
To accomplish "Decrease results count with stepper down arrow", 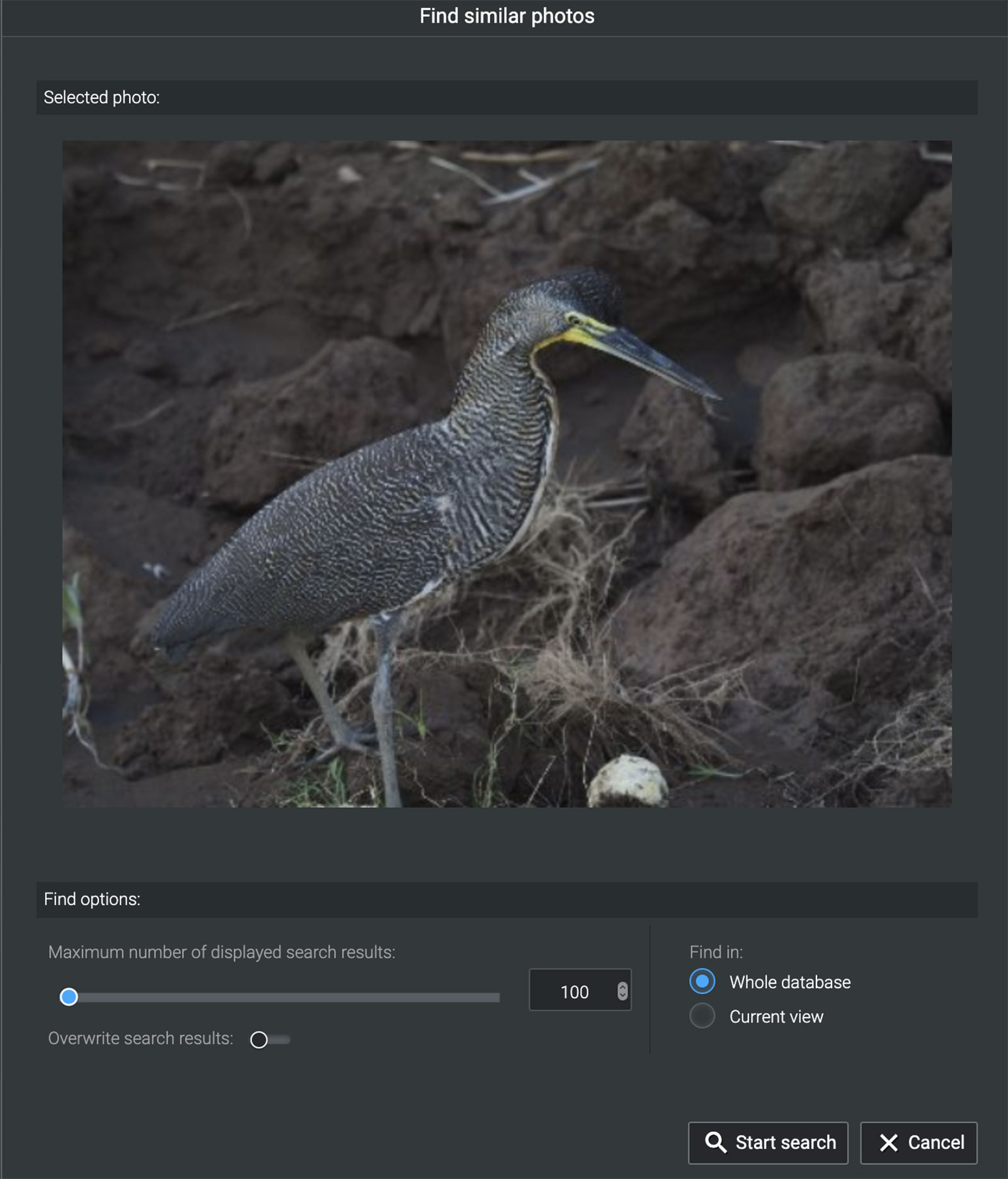I will pyautogui.click(x=622, y=996).
